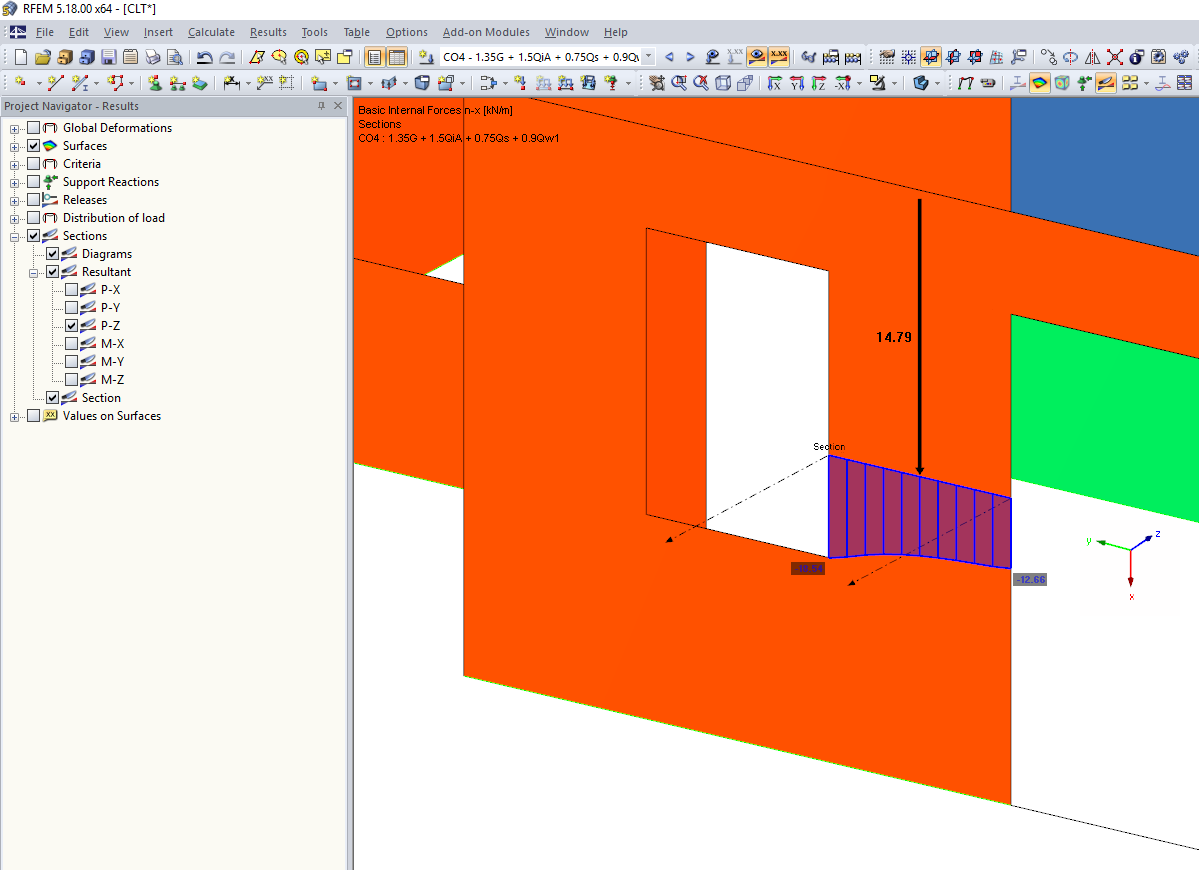Uncheck the P-Z resultant checkbox
Image resolution: width=1199 pixels, height=870 pixels.
[x=71, y=326]
